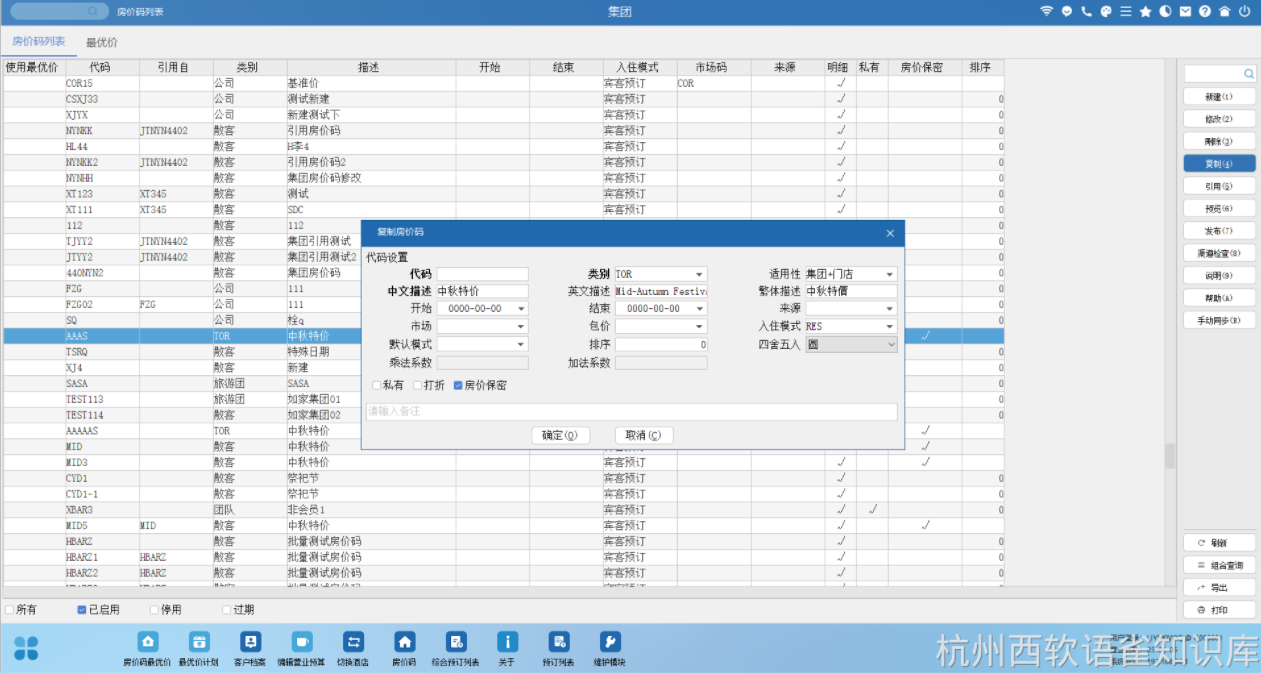Enable the 私有 checkbox in dialog
Image resolution: width=1261 pixels, height=673 pixels.
[x=377, y=385]
